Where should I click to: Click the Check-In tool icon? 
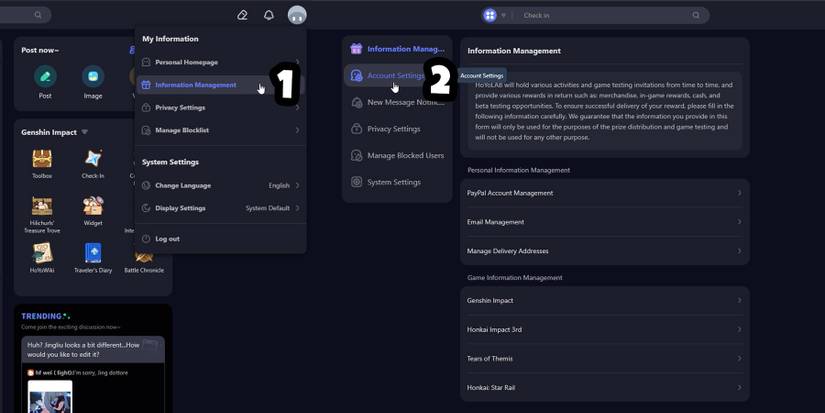(93, 159)
